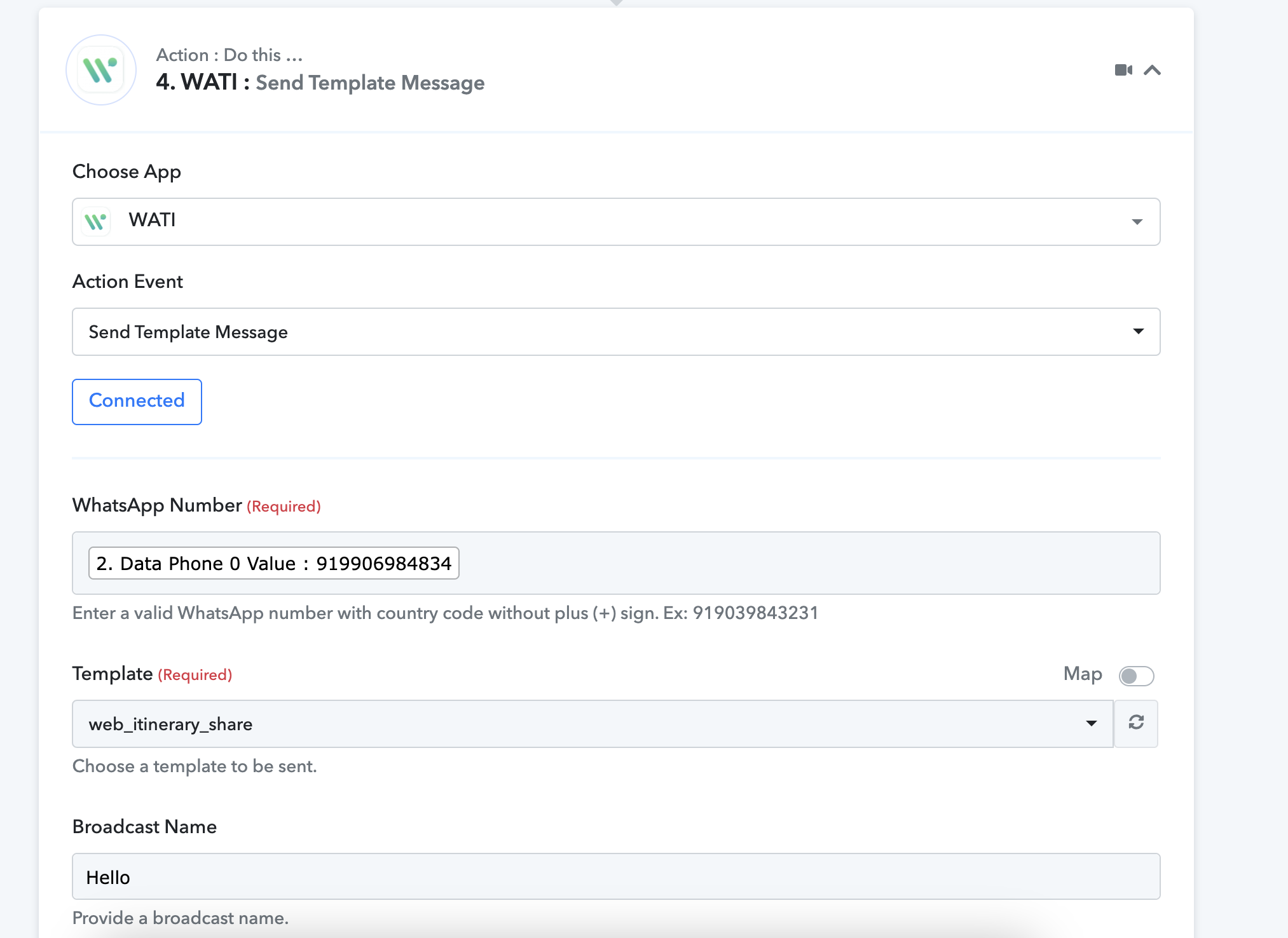Click the Broadcast Name label
Screen dimensions: 1288x938
(144, 827)
